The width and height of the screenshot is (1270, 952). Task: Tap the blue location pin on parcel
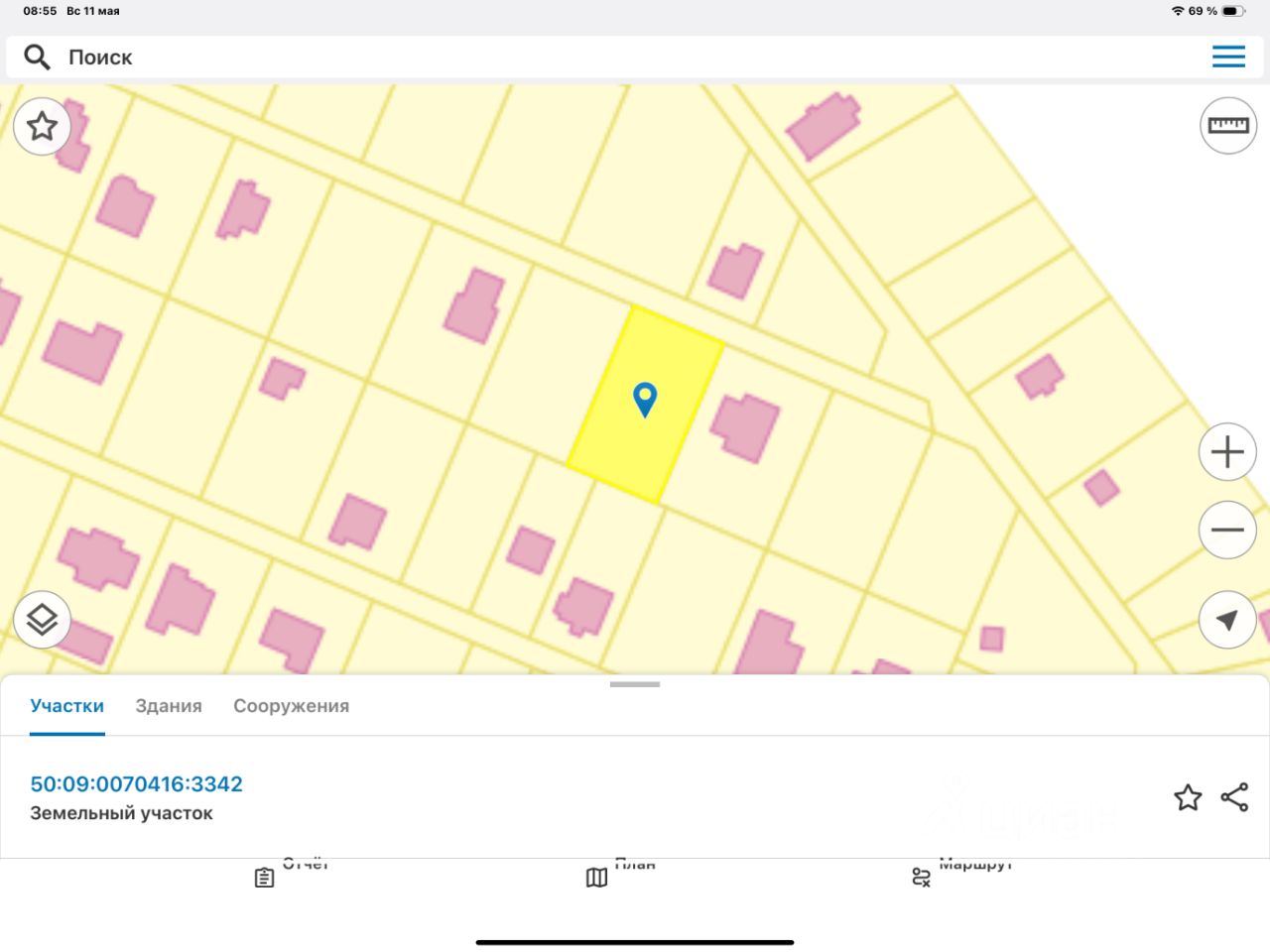point(645,400)
